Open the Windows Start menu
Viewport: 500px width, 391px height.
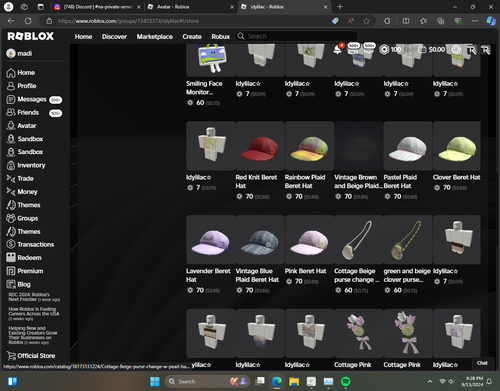pos(155,381)
